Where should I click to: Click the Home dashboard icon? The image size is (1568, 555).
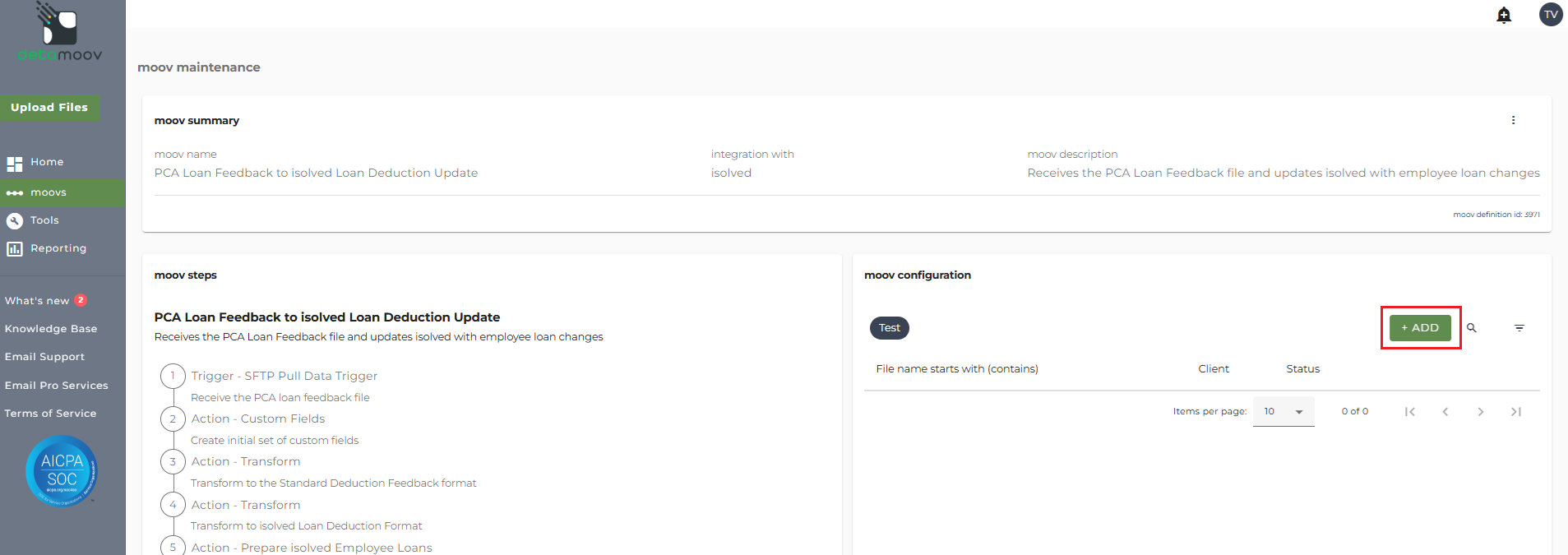[x=15, y=163]
